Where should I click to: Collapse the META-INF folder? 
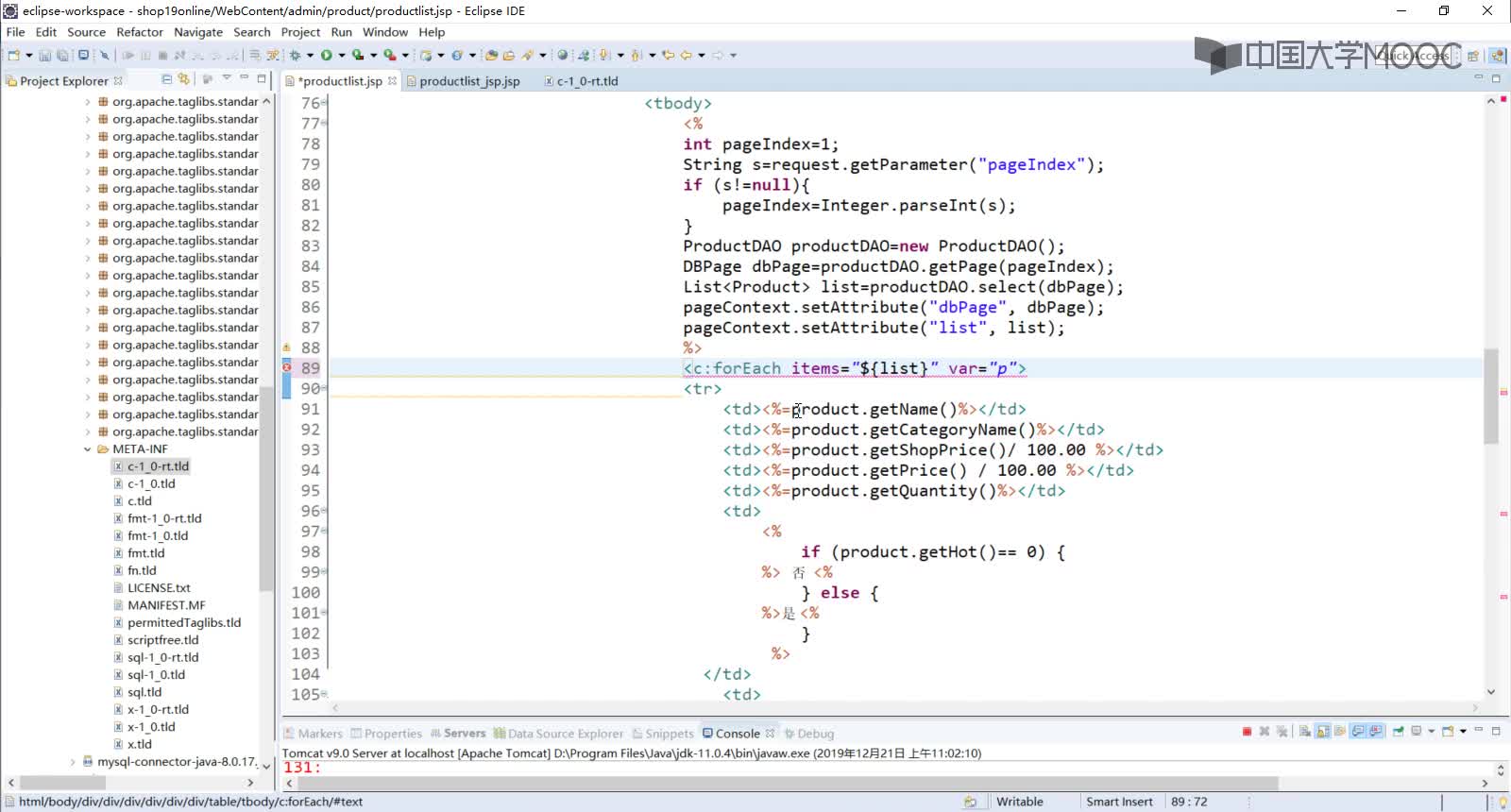click(88, 449)
